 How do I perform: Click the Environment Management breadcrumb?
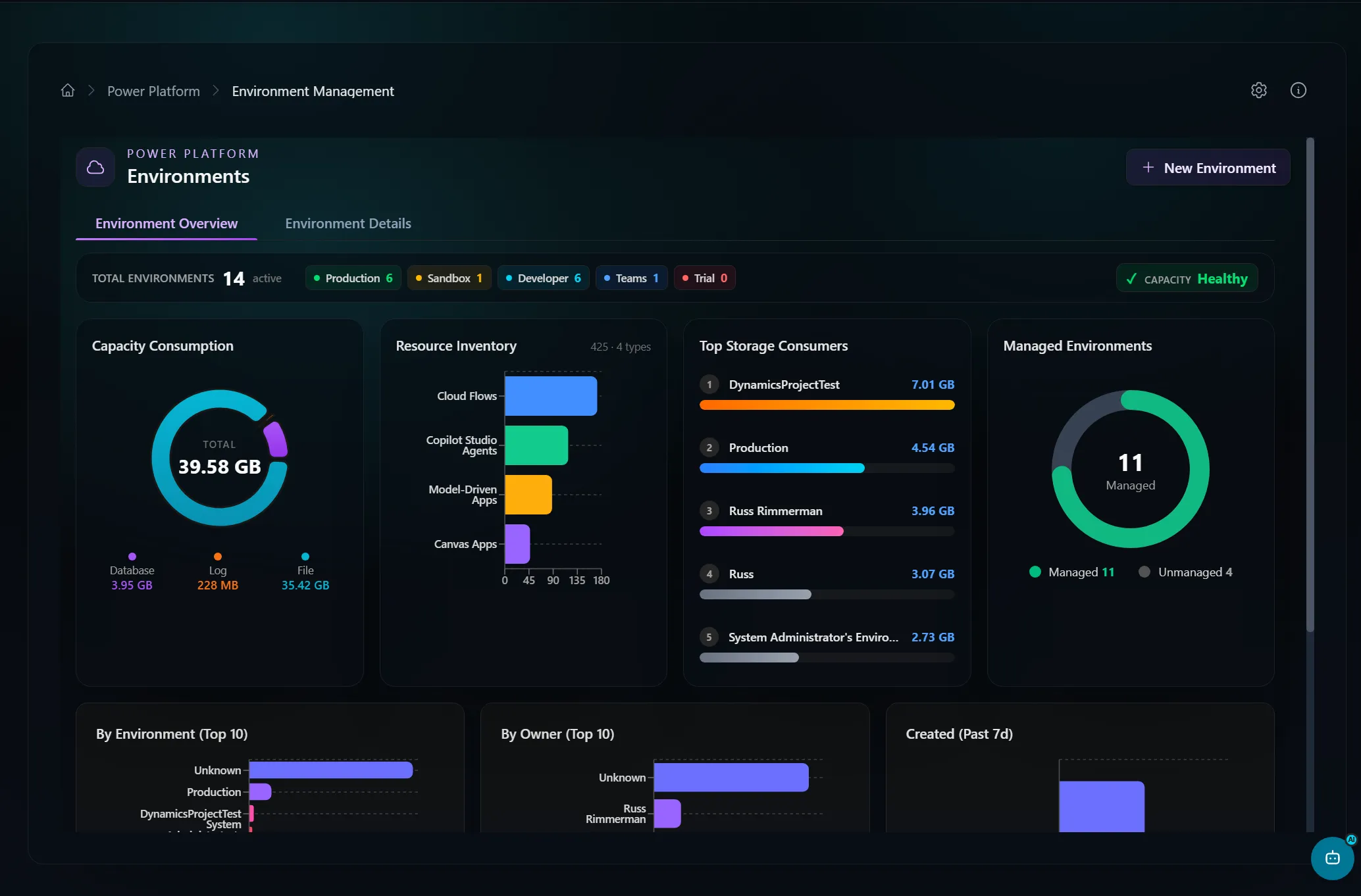[313, 91]
